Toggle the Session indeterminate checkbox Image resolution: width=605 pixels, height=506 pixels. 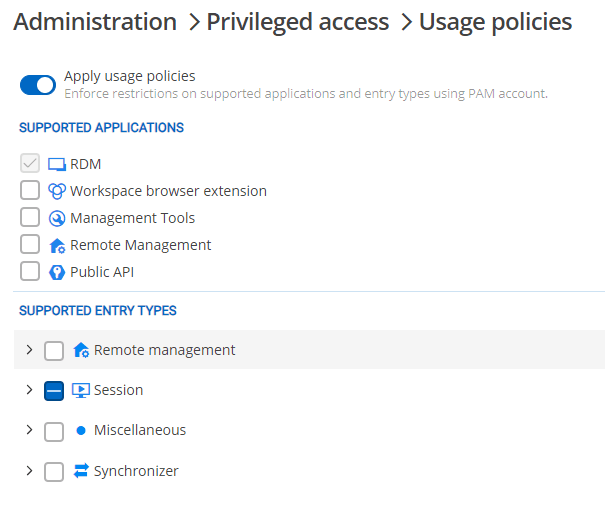(54, 391)
